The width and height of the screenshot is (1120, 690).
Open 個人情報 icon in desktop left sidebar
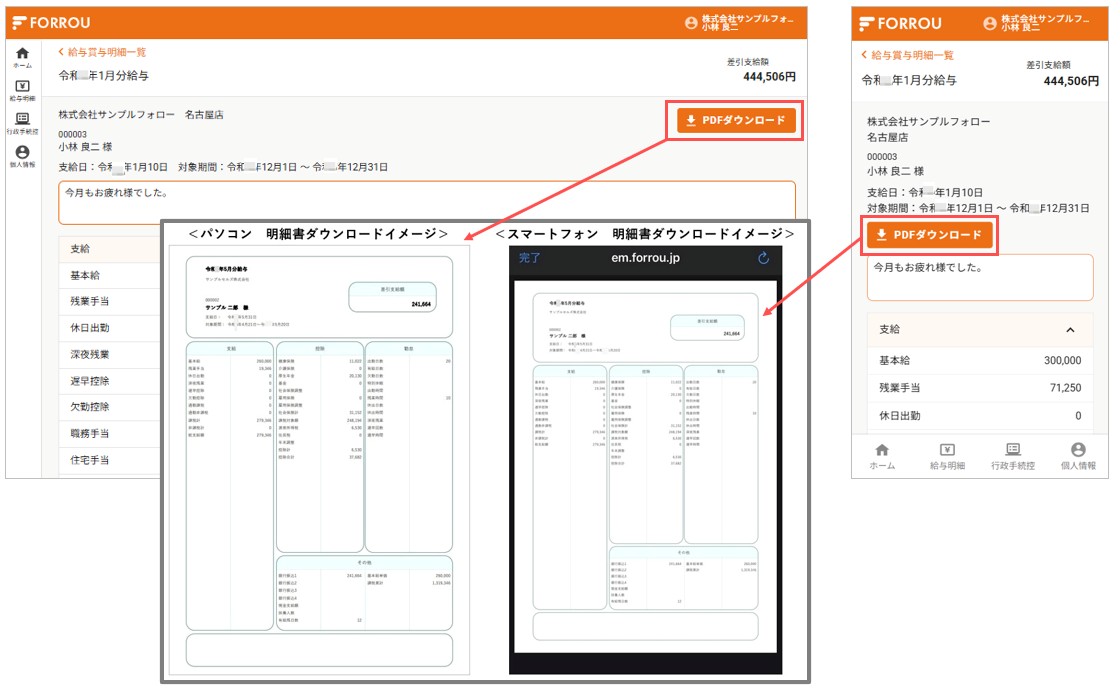click(22, 156)
